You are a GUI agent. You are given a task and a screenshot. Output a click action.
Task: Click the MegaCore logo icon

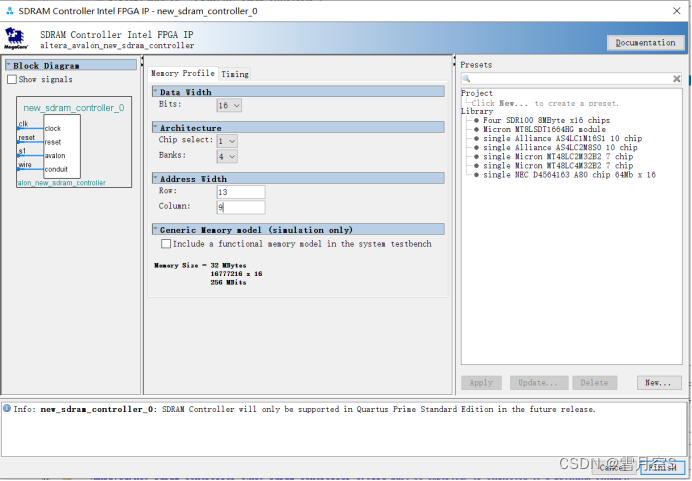pyautogui.click(x=15, y=38)
